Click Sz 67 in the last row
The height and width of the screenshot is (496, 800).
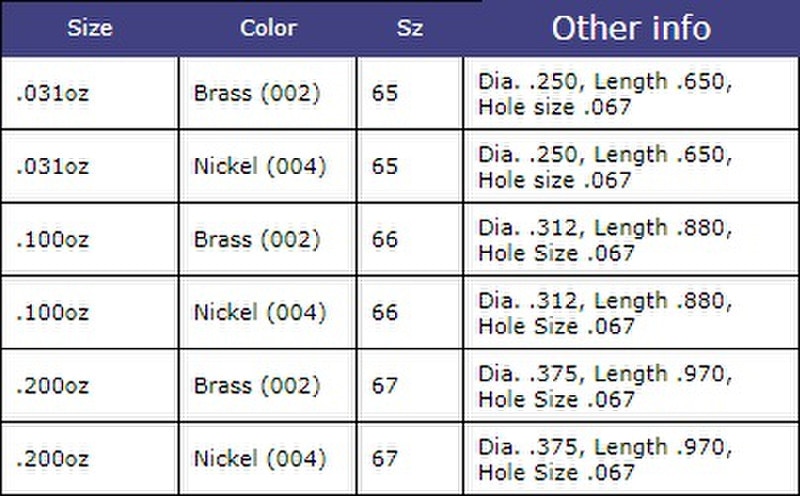click(410, 458)
